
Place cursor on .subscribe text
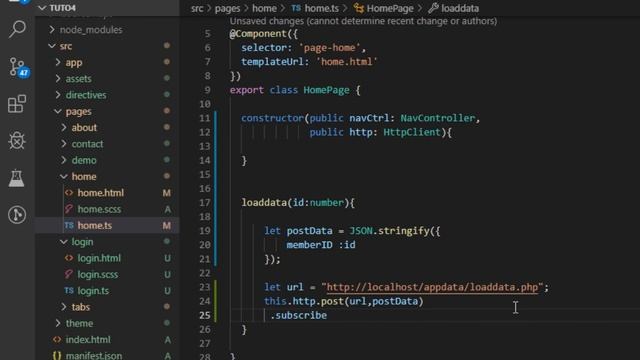point(298,316)
